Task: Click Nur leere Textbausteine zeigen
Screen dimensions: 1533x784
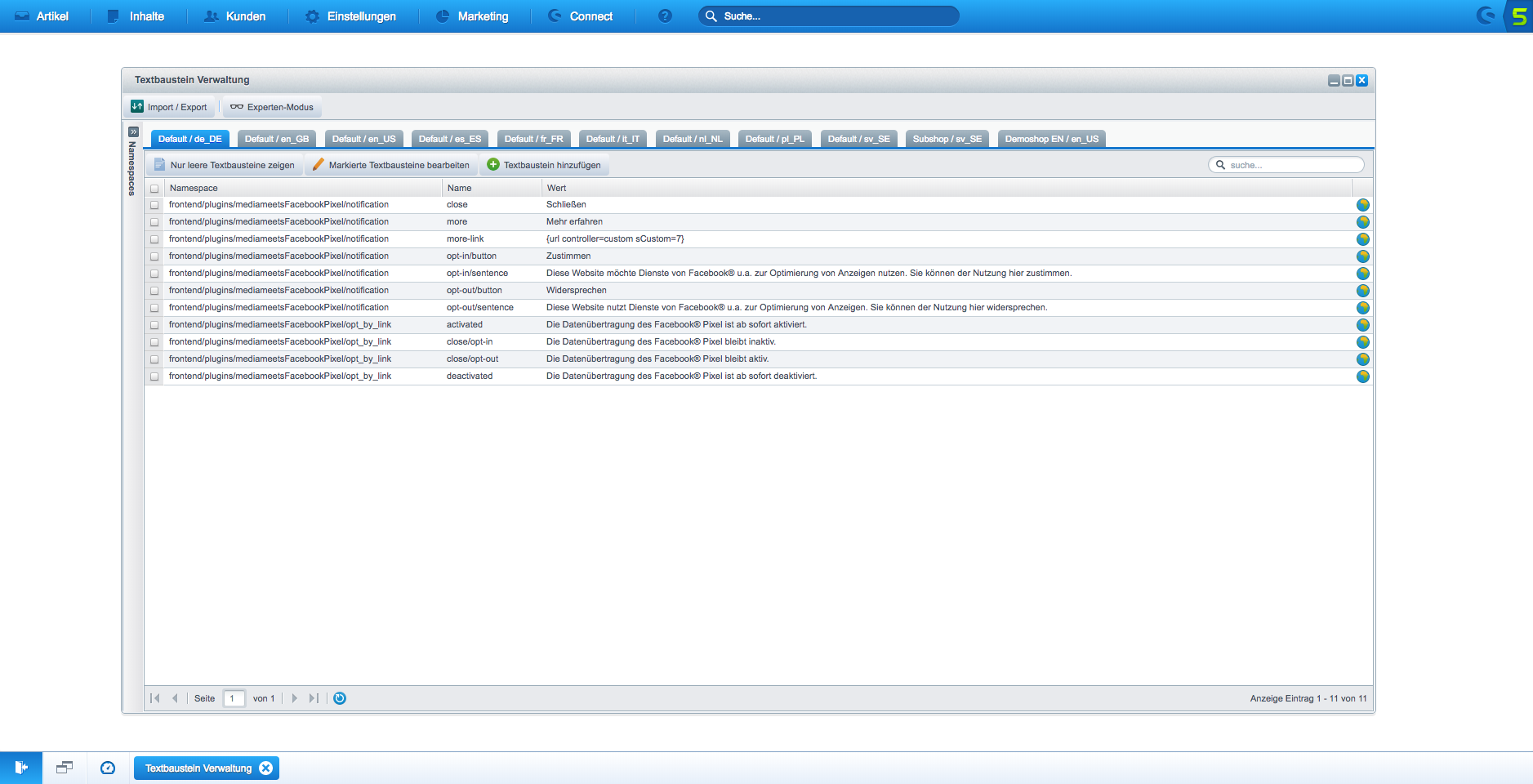Action: (x=225, y=165)
